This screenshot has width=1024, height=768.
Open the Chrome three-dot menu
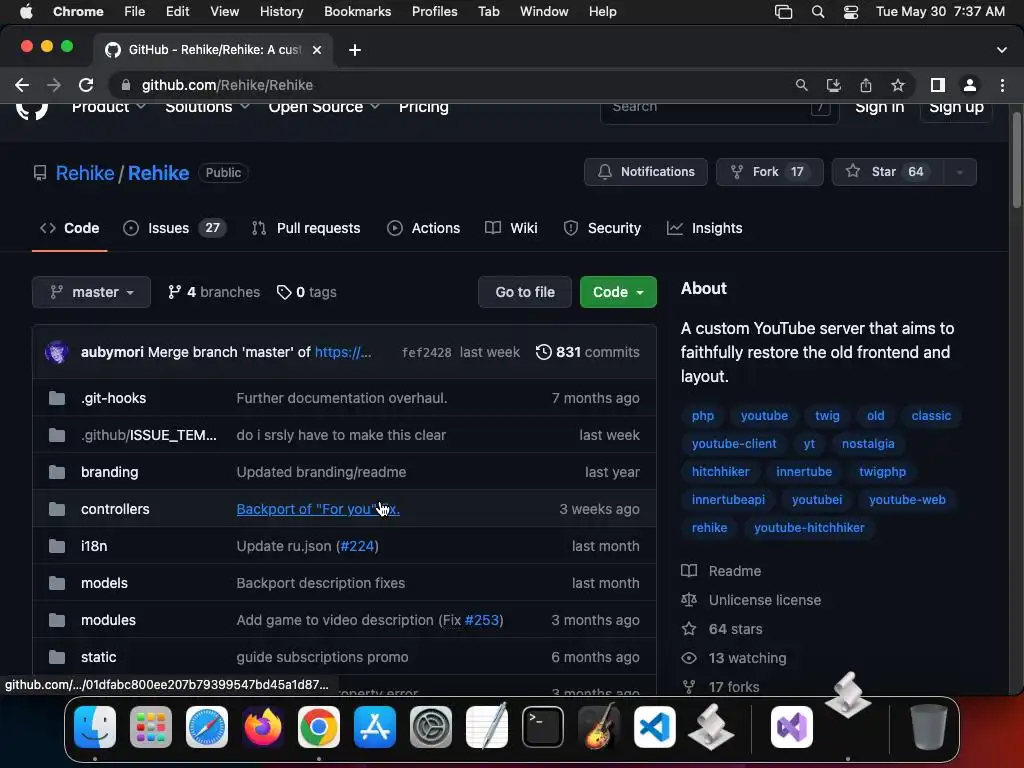coord(1002,85)
